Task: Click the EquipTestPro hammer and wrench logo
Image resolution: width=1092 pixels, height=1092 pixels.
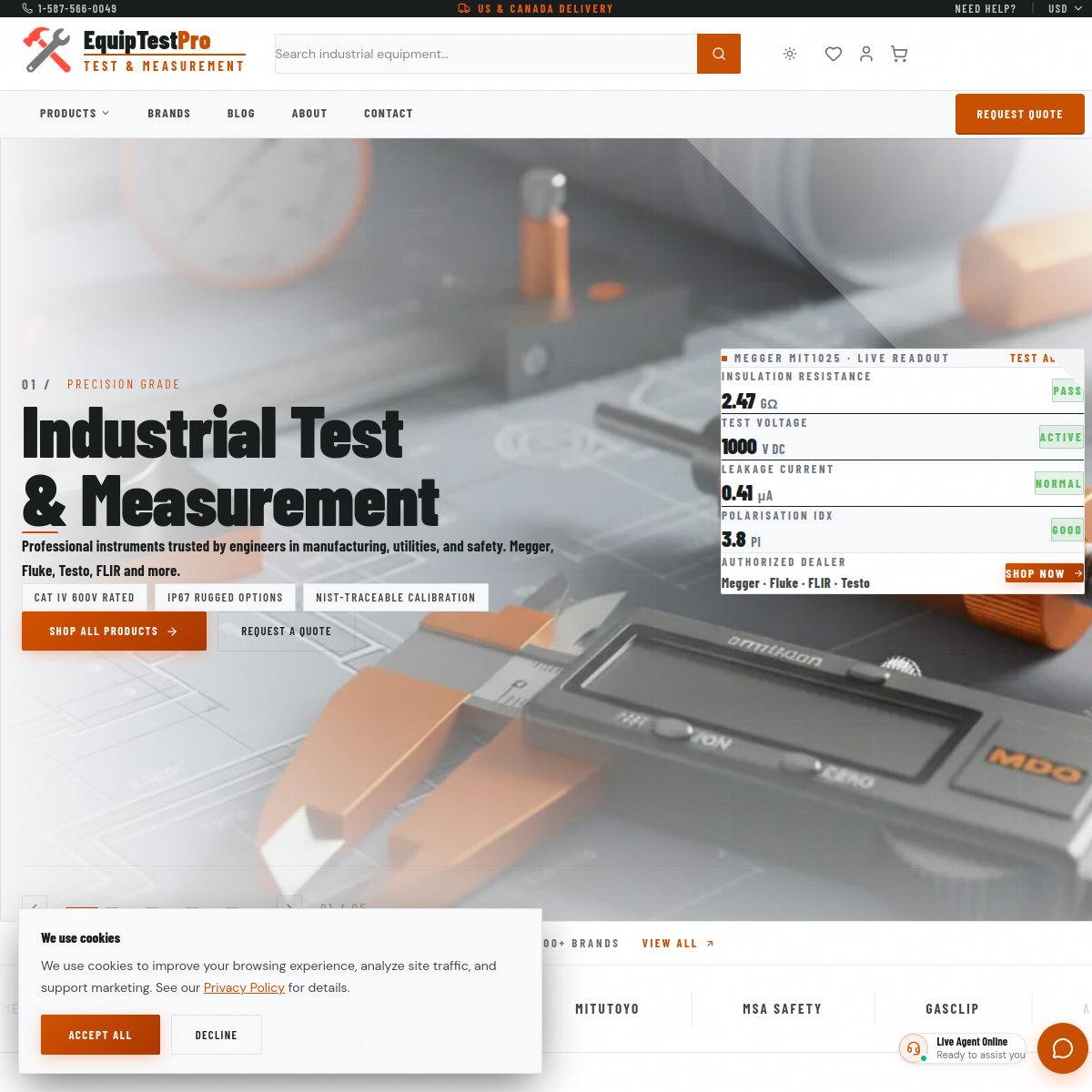Action: click(x=47, y=50)
